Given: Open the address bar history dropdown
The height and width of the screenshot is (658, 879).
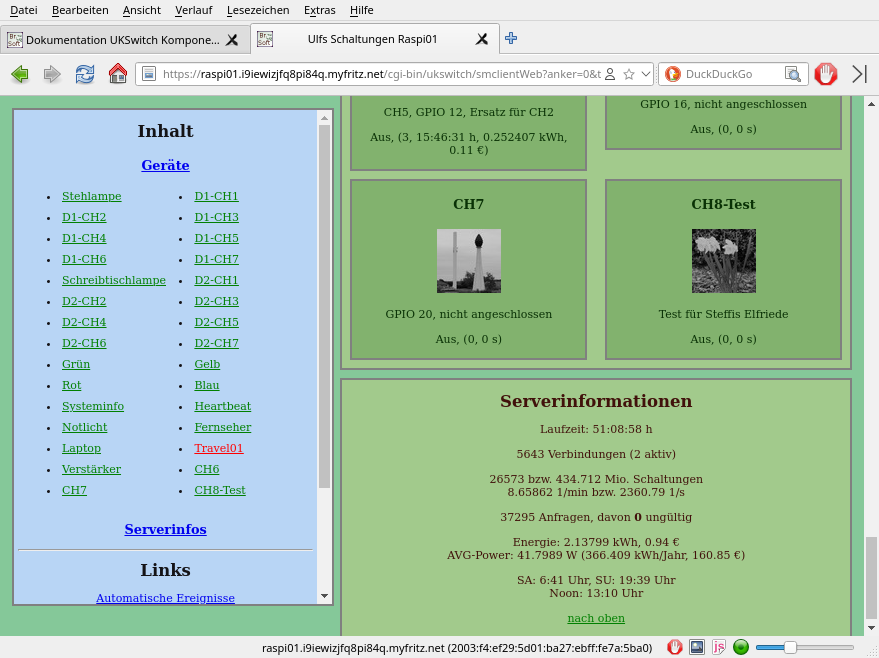Looking at the screenshot, I should [x=645, y=74].
